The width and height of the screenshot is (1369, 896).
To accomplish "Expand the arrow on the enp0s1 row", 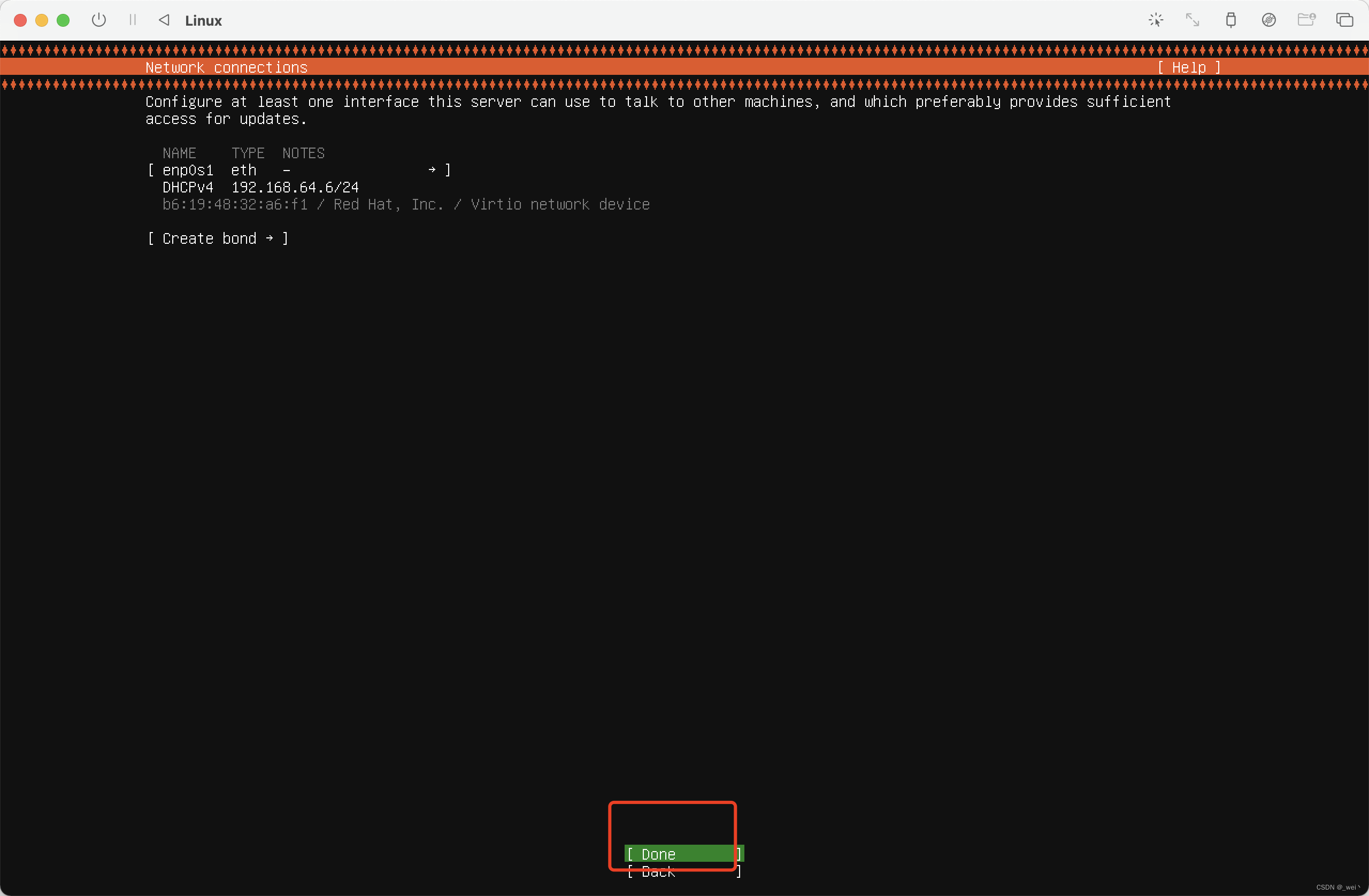I will click(432, 170).
